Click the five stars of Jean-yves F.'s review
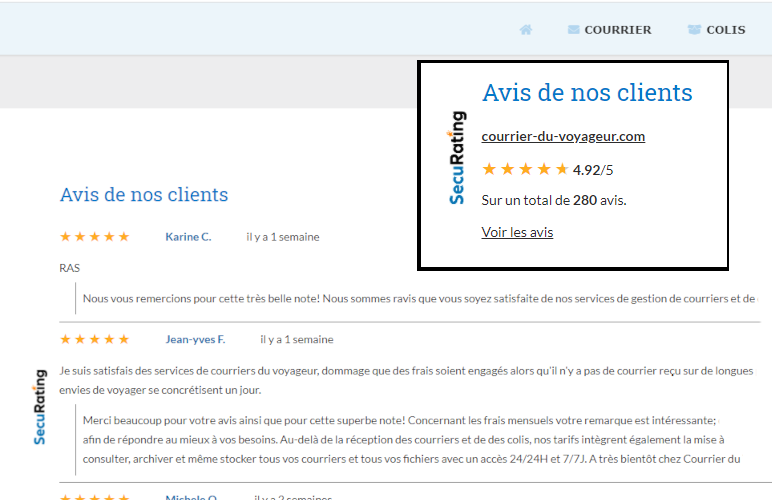The image size is (772, 500). point(95,339)
